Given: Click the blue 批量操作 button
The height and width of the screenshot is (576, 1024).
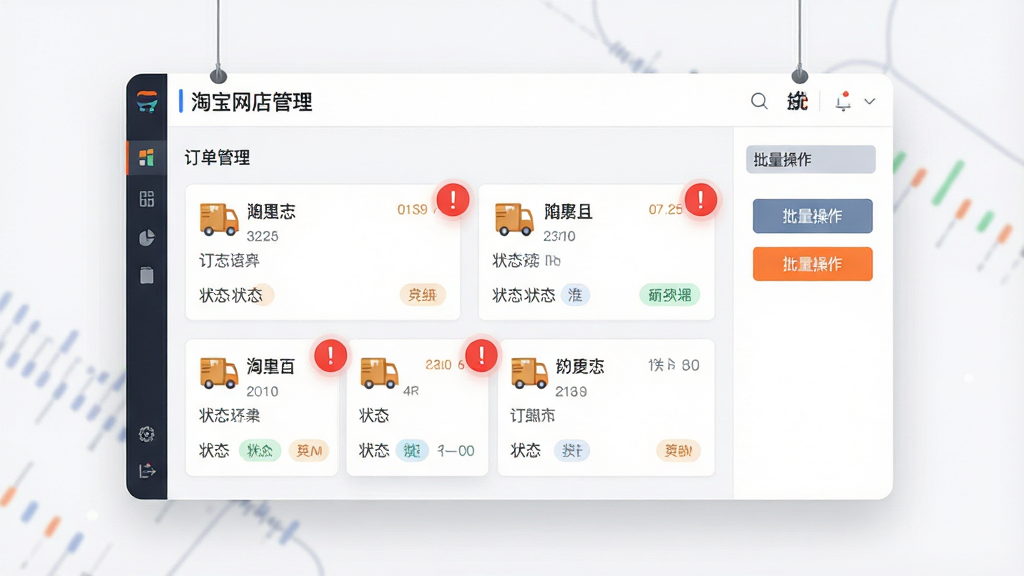Looking at the screenshot, I should coord(812,216).
